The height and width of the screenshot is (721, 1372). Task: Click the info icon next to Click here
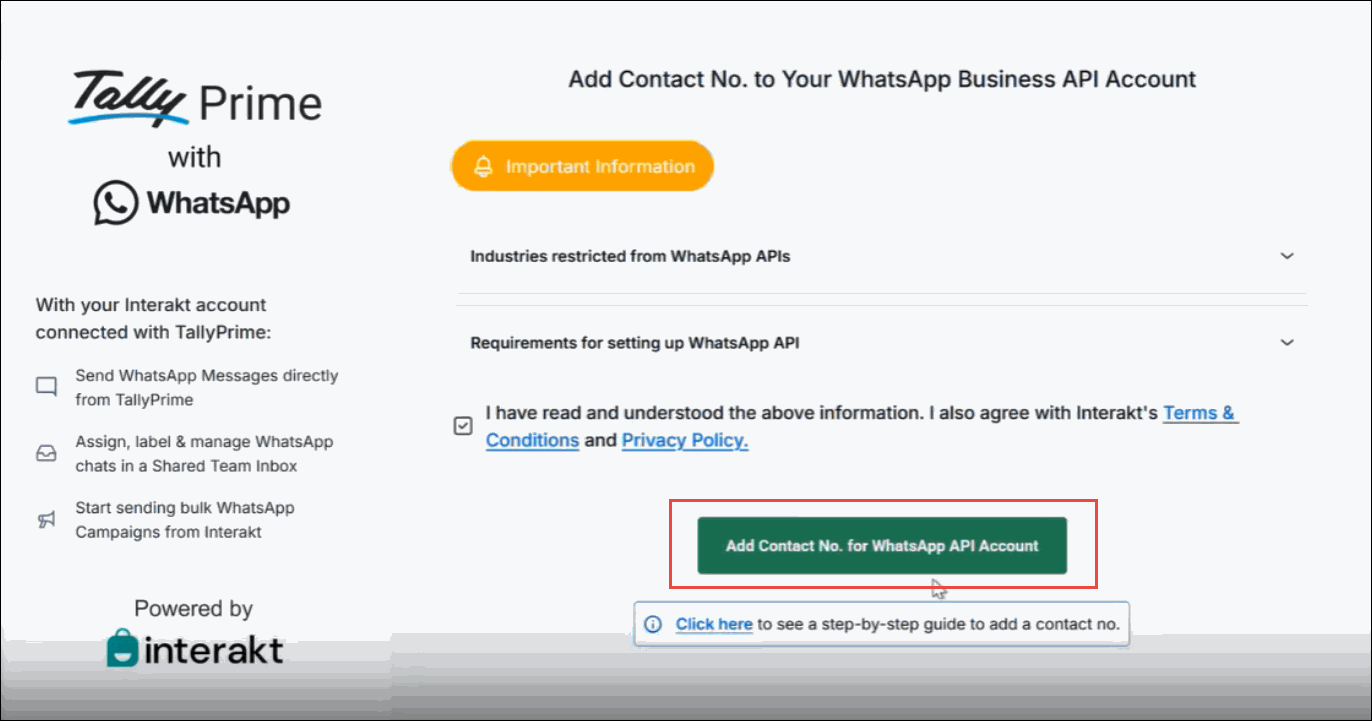[653, 624]
